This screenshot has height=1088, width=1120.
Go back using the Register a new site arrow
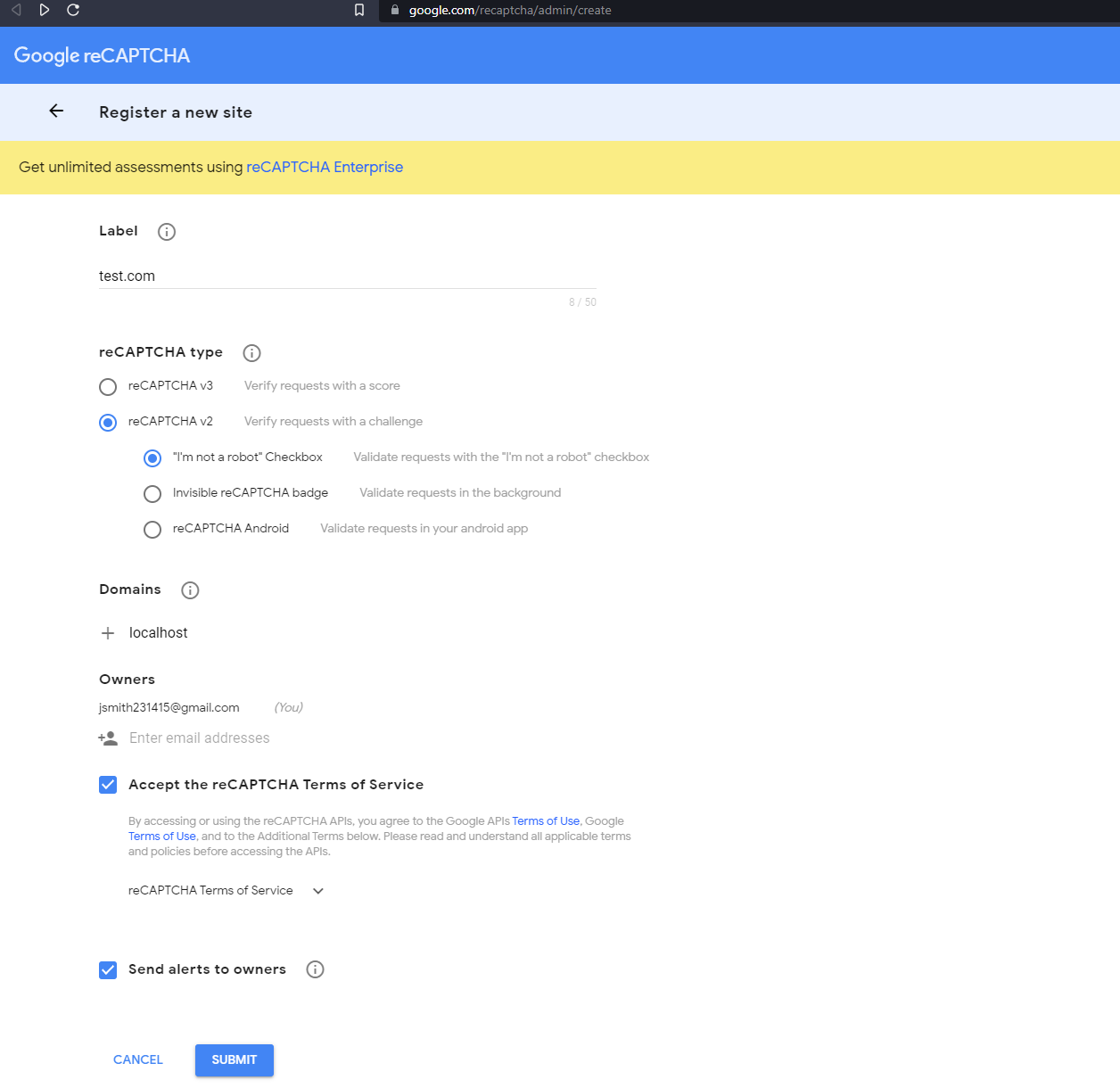tap(56, 111)
